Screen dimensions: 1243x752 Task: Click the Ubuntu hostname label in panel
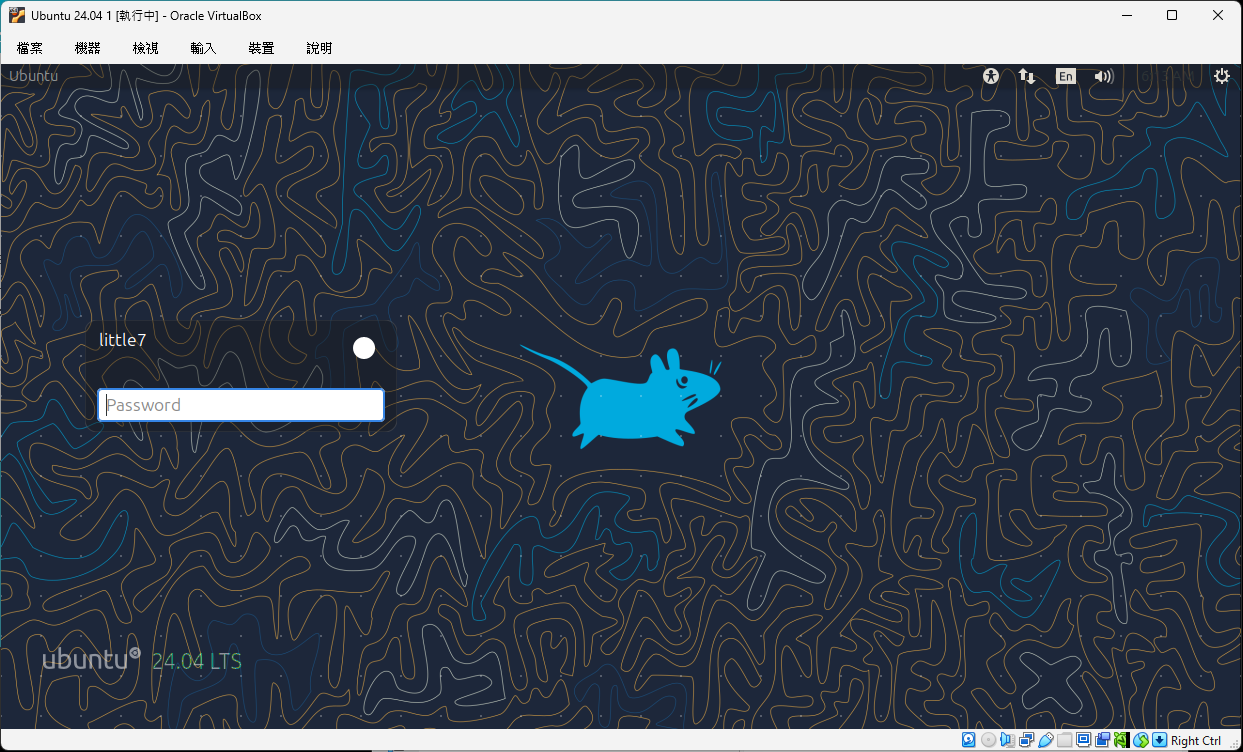[33, 76]
